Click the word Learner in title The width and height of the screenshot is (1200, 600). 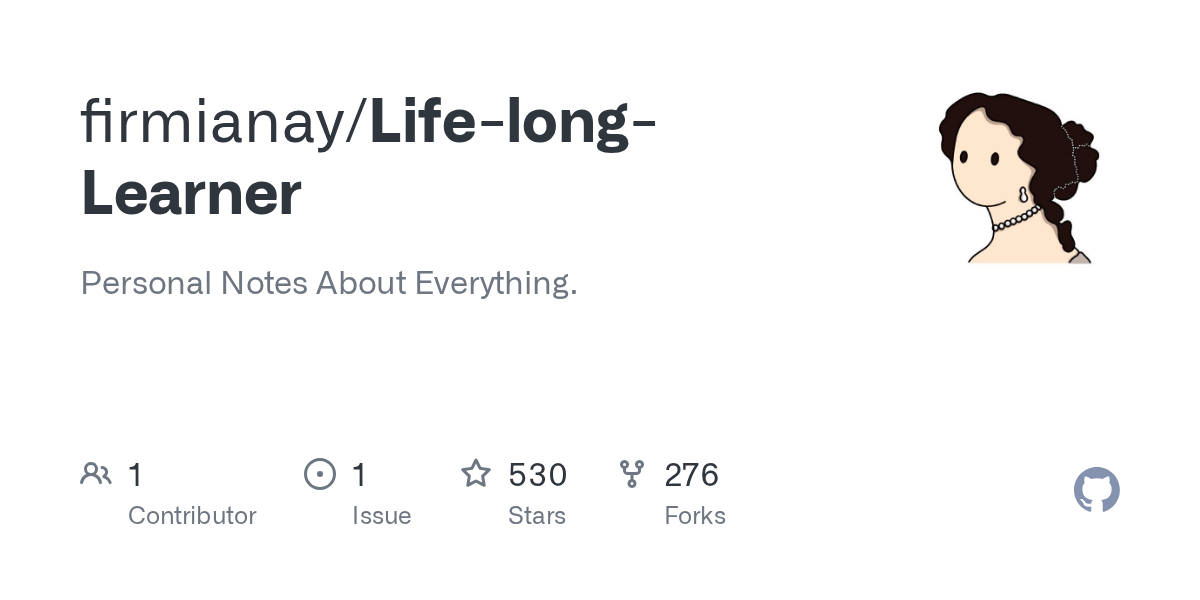click(x=191, y=194)
